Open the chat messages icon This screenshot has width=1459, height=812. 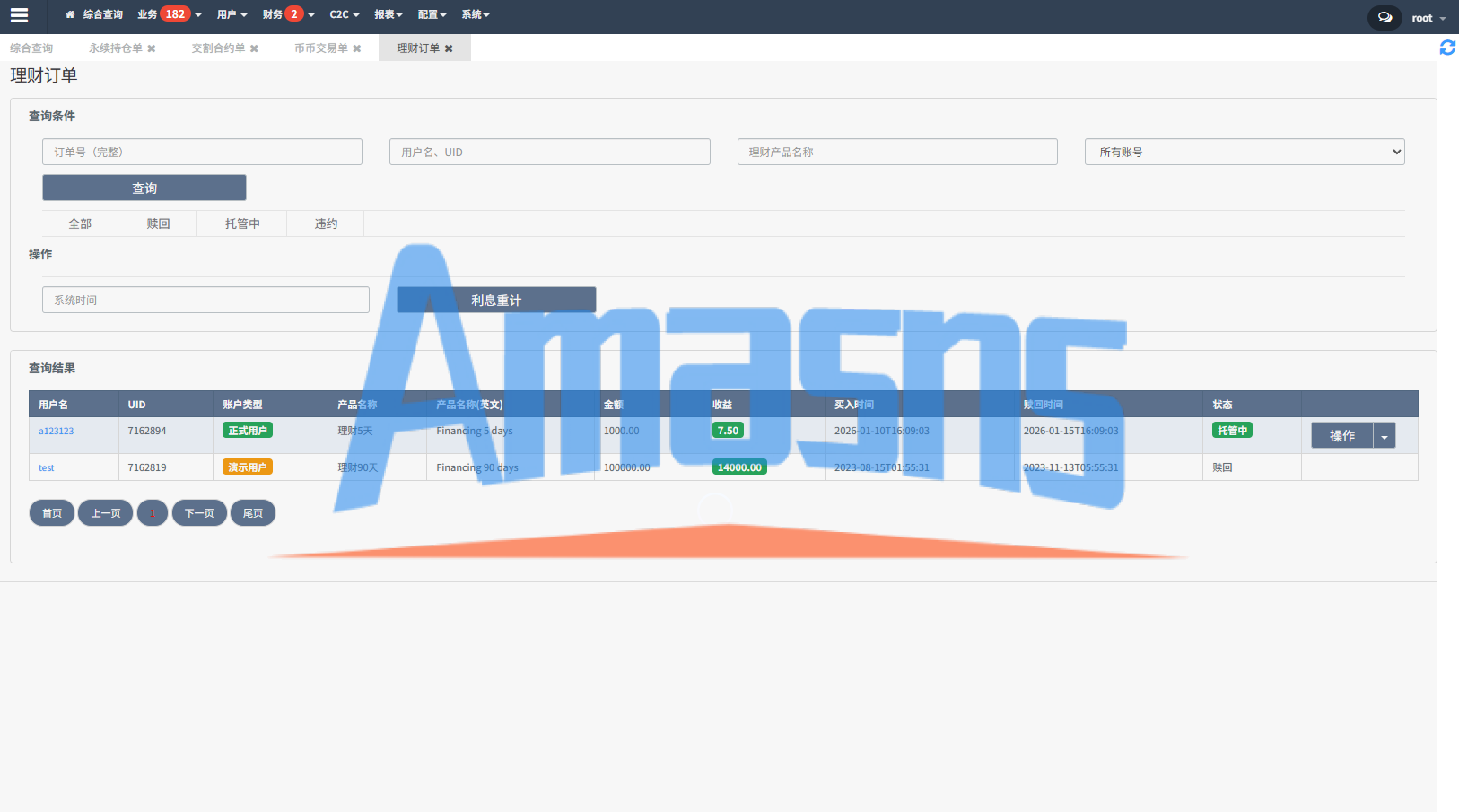click(1385, 17)
